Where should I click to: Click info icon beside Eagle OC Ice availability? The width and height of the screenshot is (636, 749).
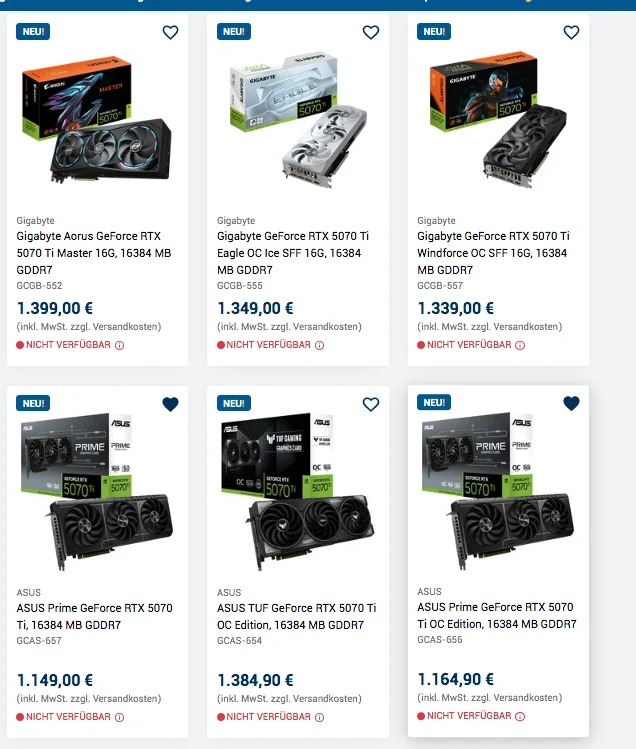[320, 345]
